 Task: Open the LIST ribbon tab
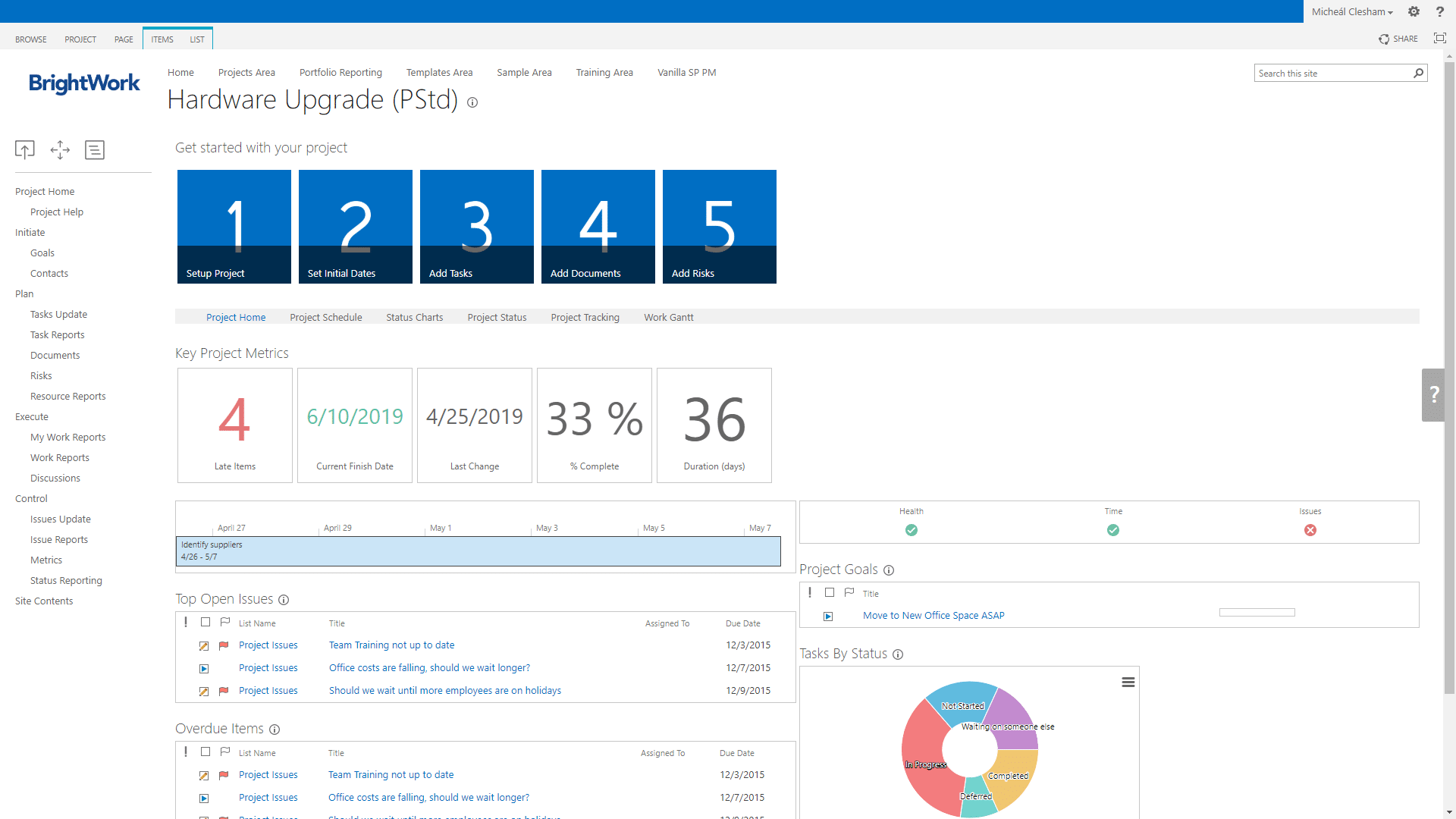(197, 39)
